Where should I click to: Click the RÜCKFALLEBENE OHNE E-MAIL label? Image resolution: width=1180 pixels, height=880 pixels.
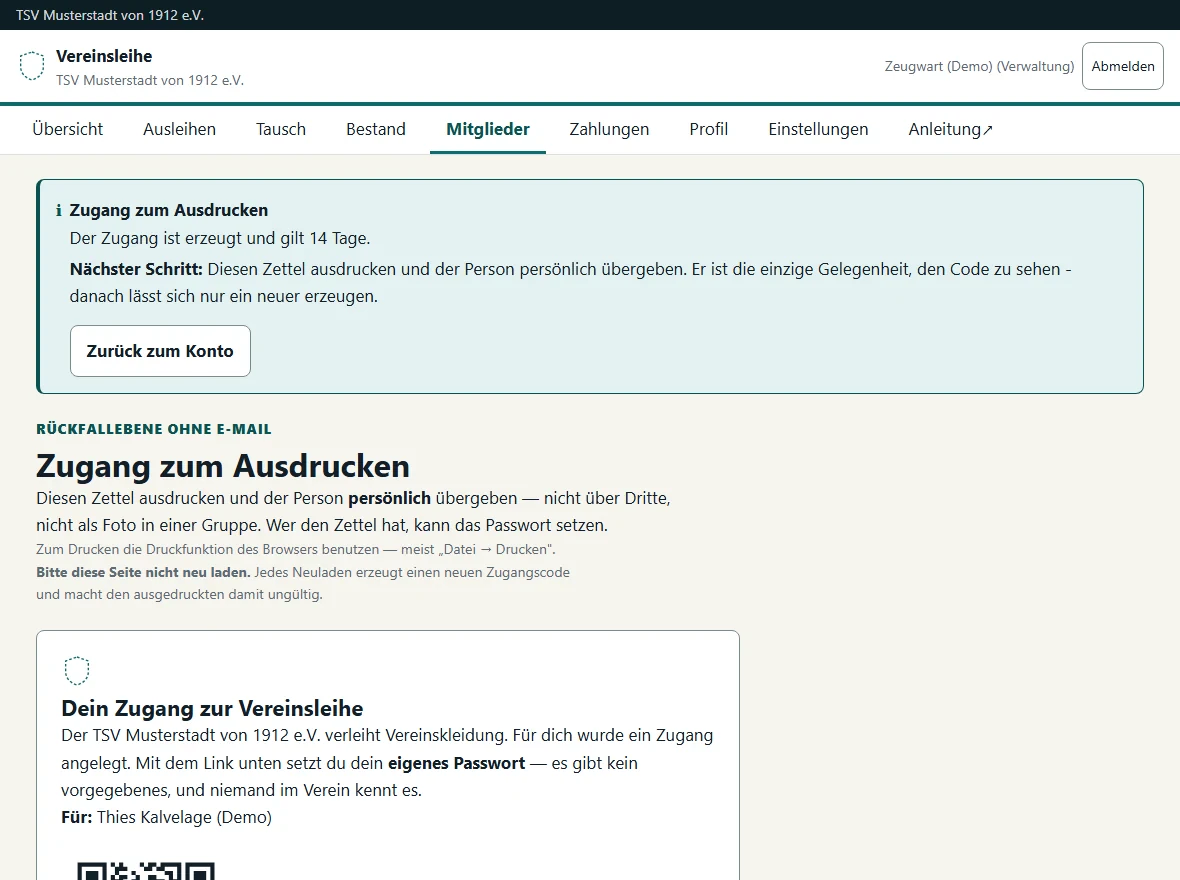(154, 429)
